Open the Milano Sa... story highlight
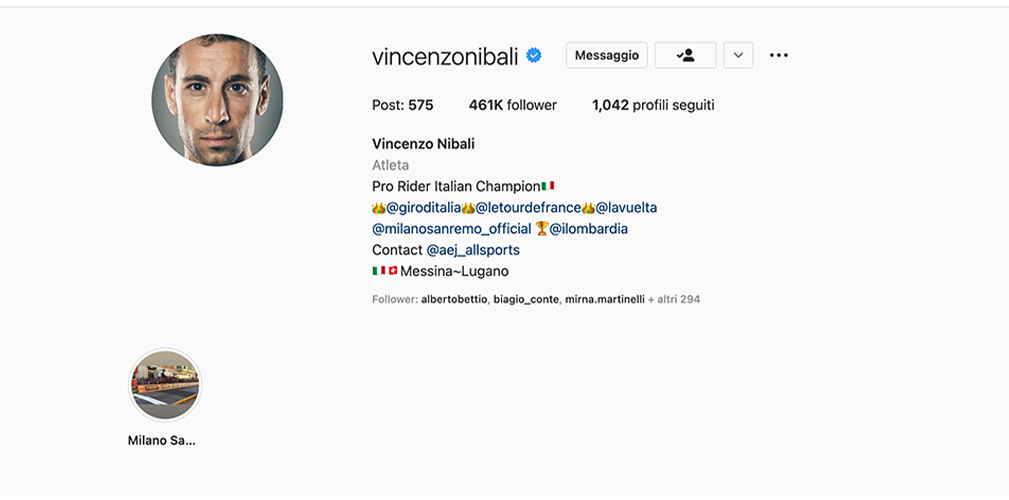The width and height of the screenshot is (1009, 500). [165, 385]
